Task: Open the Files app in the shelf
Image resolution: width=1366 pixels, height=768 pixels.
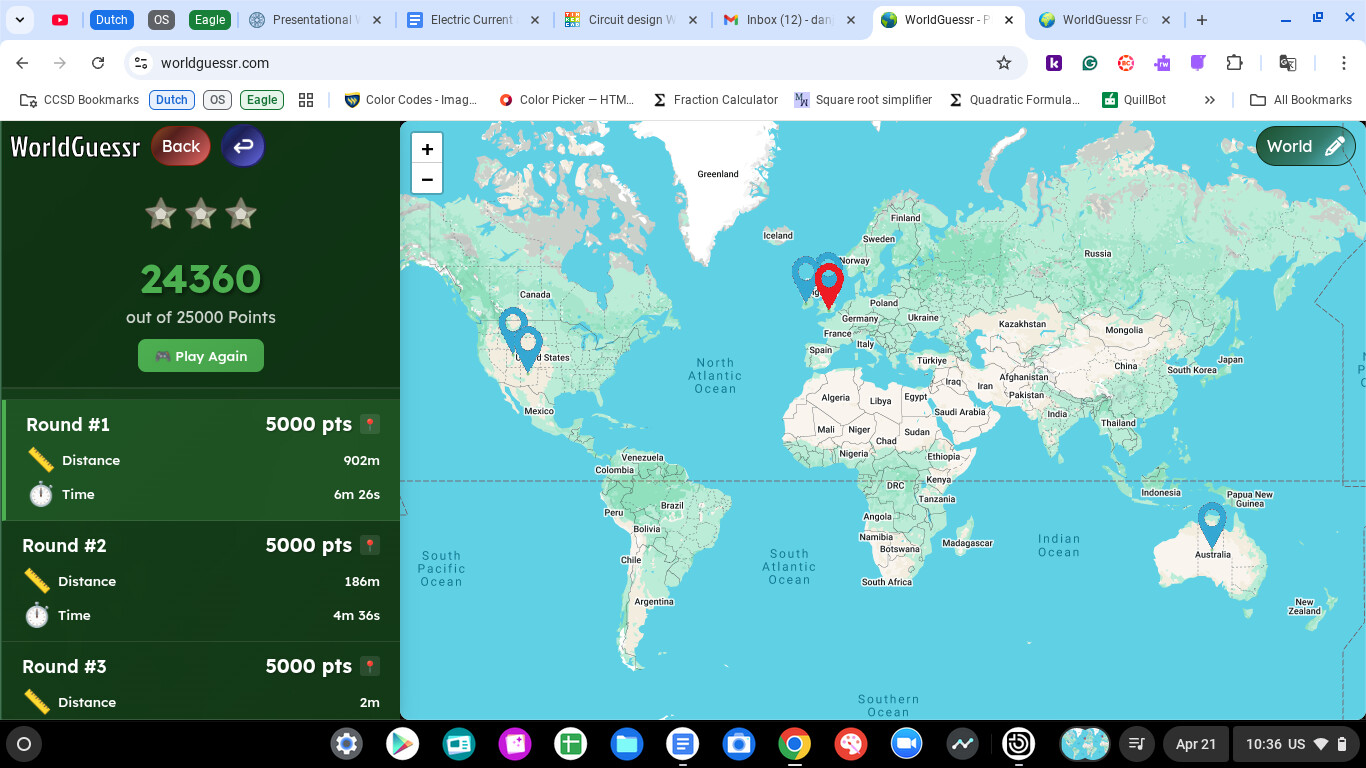Action: click(627, 744)
